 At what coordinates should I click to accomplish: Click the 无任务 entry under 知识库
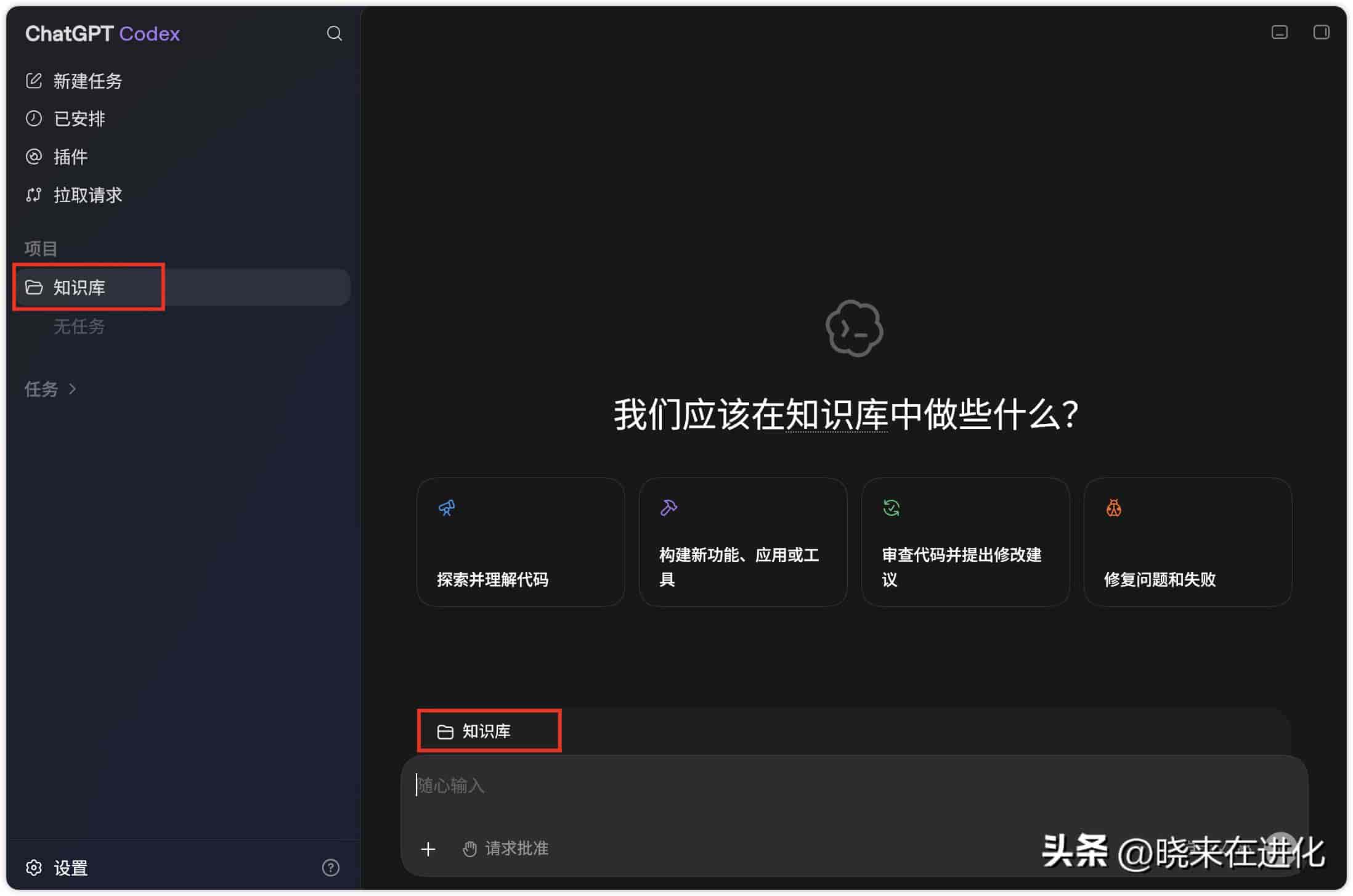click(x=79, y=326)
